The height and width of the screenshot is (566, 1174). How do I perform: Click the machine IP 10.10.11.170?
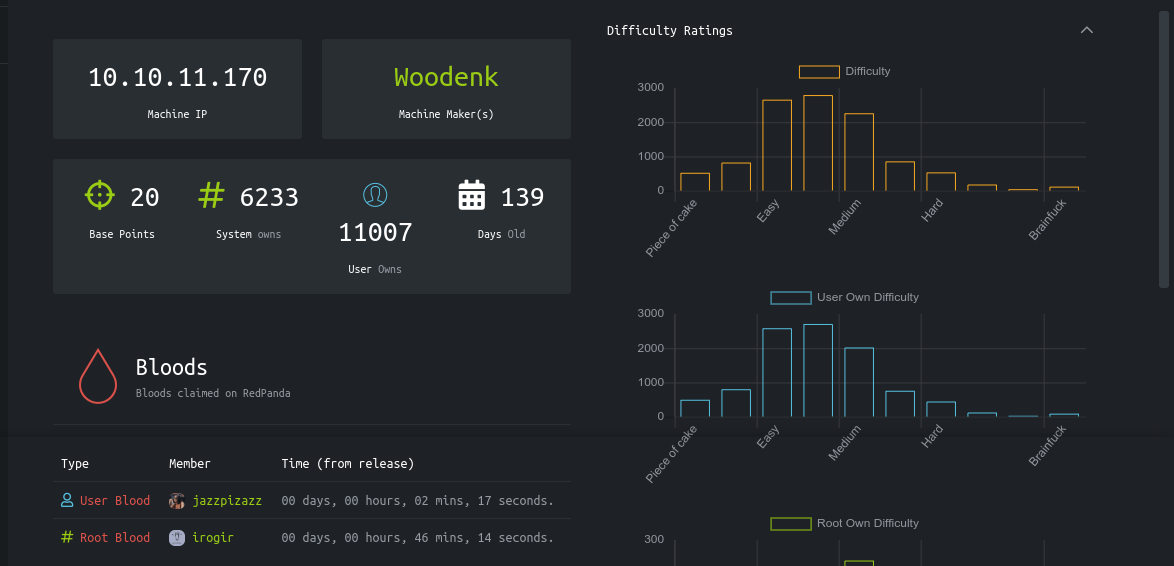click(x=177, y=77)
